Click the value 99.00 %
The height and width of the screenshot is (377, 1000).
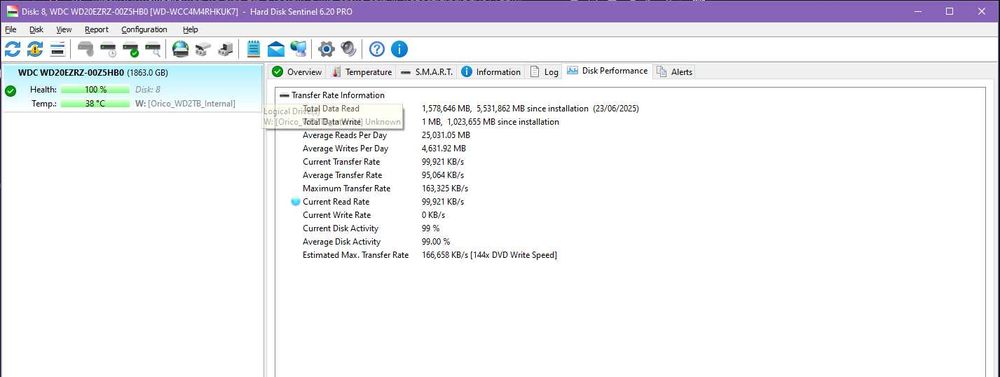click(436, 242)
